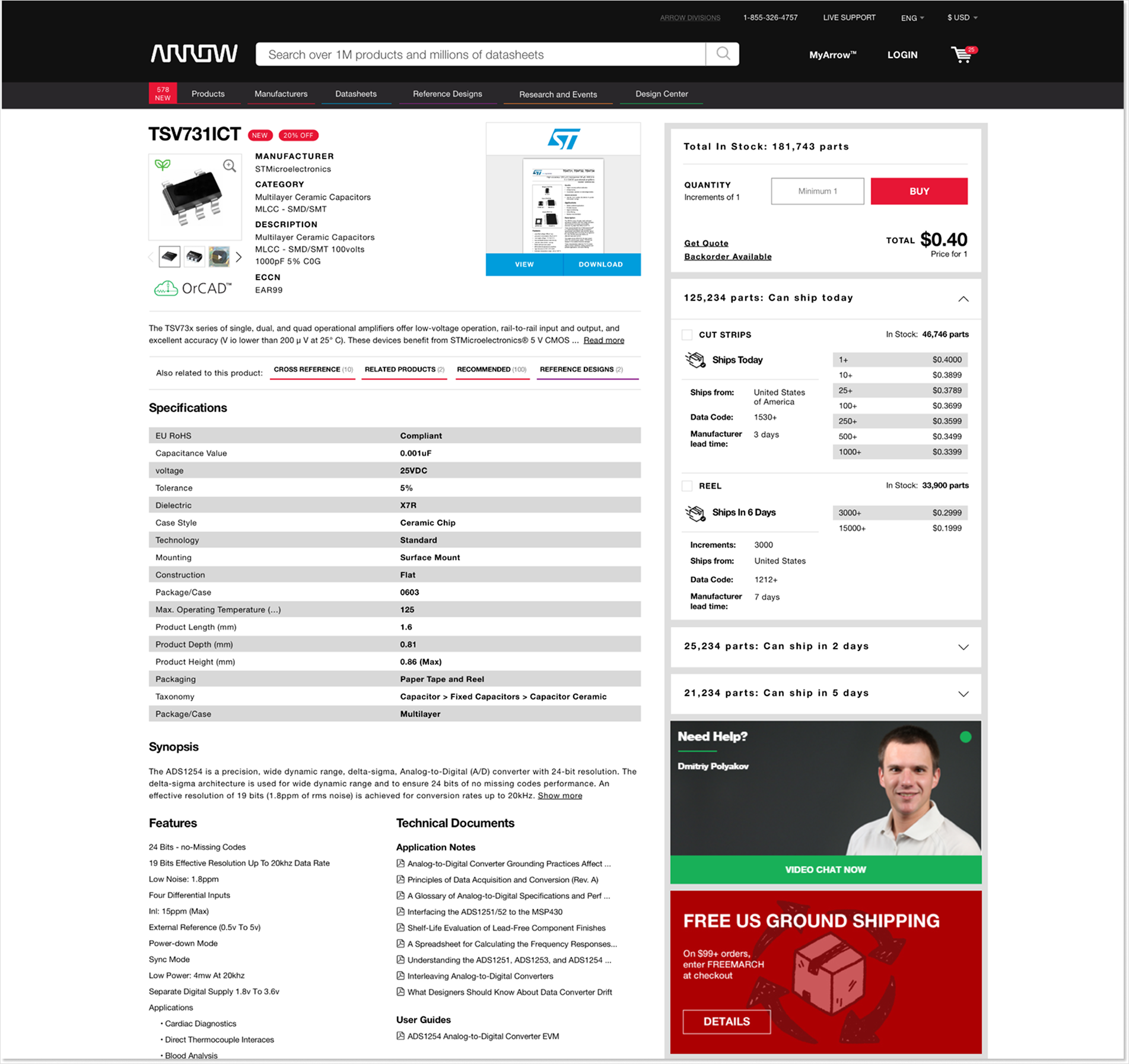This screenshot has width=1129, height=1064.
Task: Open the ENG language dropdown
Action: tap(911, 17)
